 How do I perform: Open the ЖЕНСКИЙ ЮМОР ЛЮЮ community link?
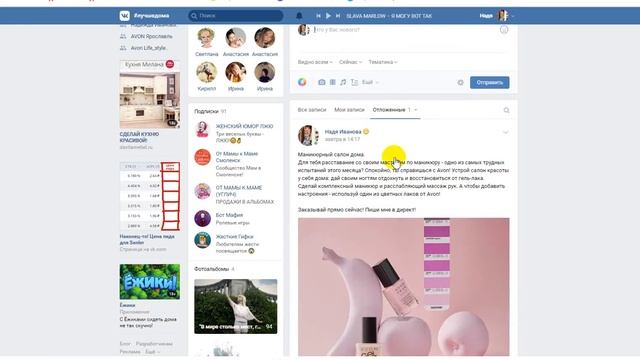click(244, 126)
